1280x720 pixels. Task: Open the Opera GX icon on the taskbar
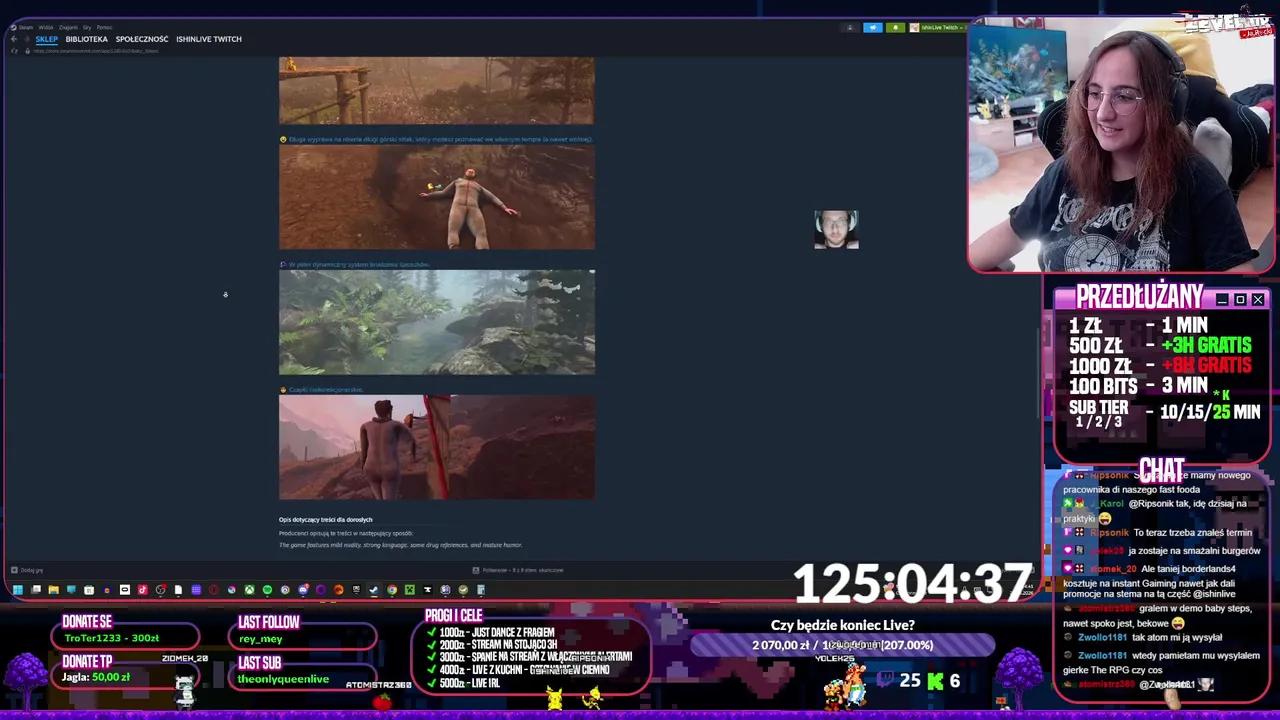(x=214, y=590)
